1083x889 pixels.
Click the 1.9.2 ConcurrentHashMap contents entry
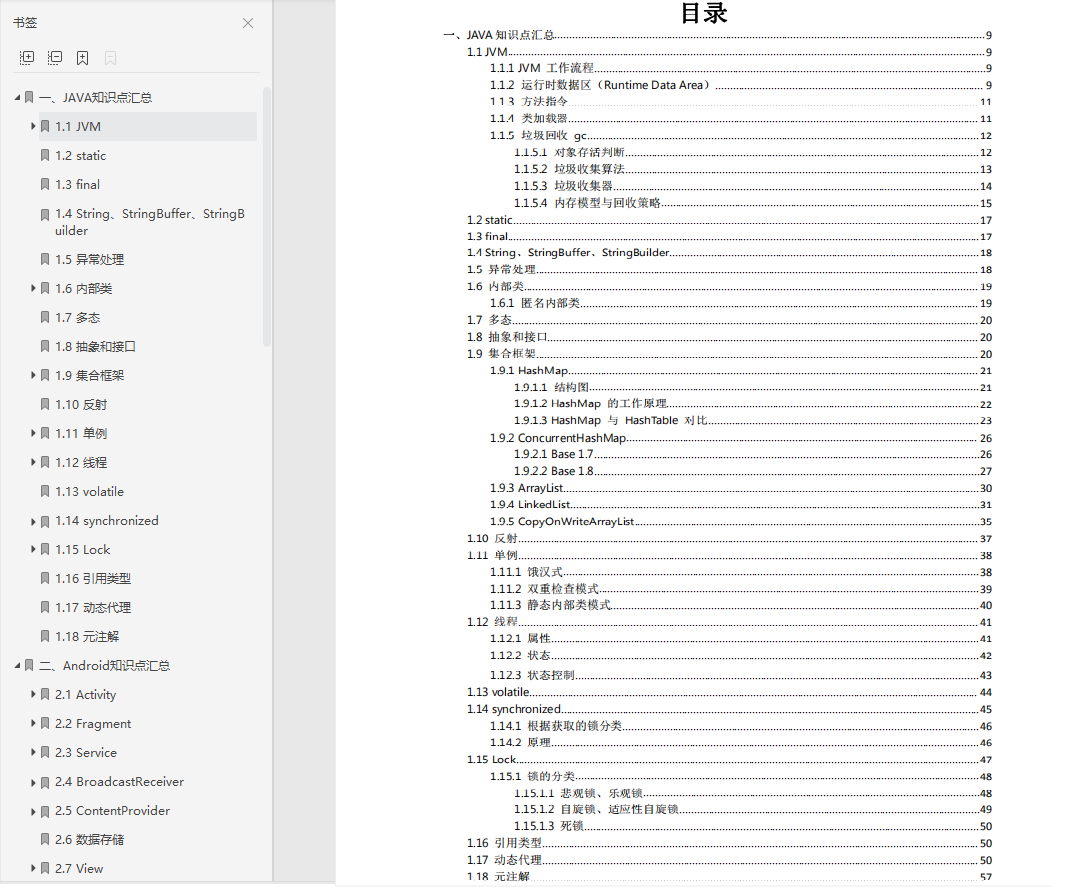[740, 438]
